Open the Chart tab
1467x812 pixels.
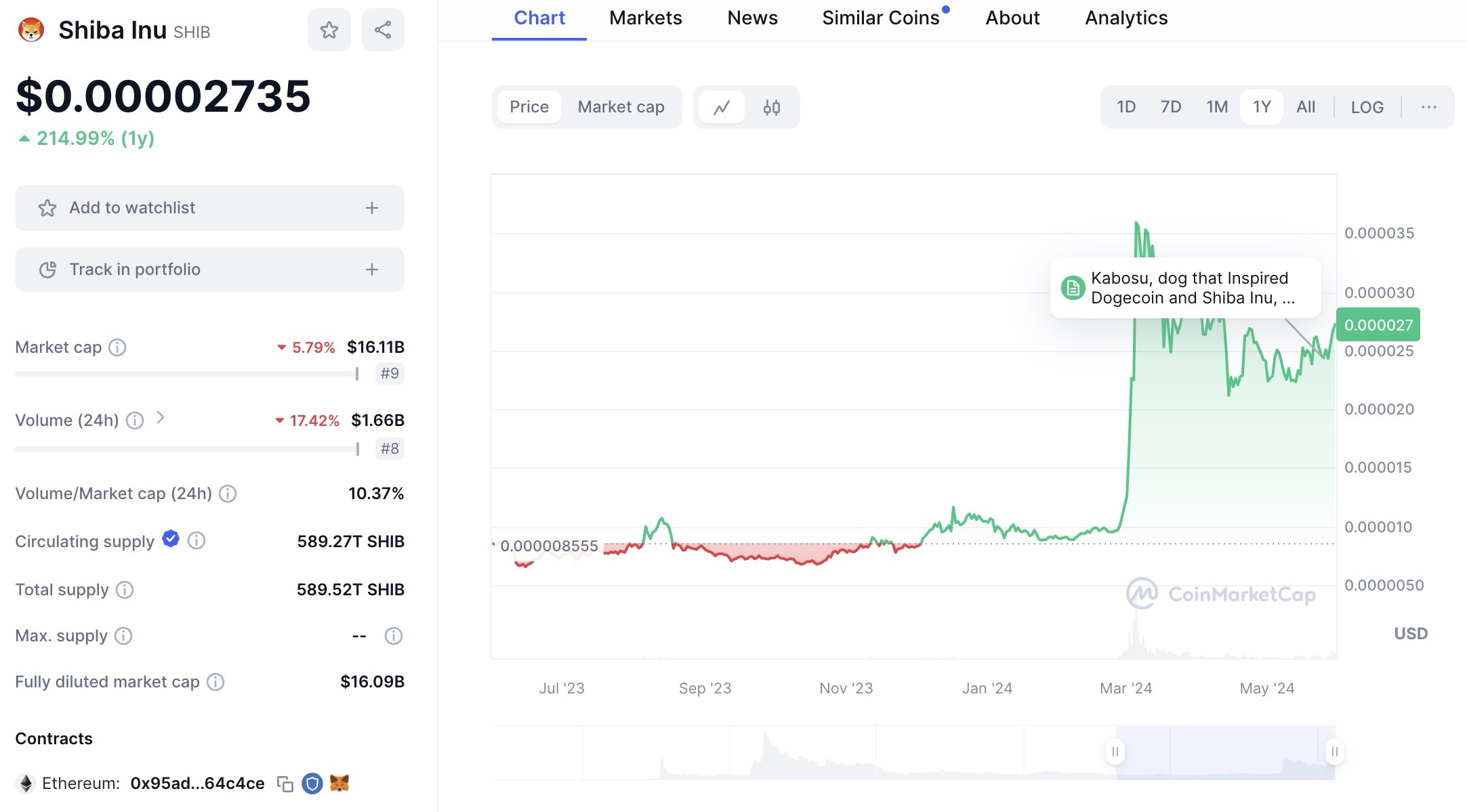pyautogui.click(x=539, y=18)
